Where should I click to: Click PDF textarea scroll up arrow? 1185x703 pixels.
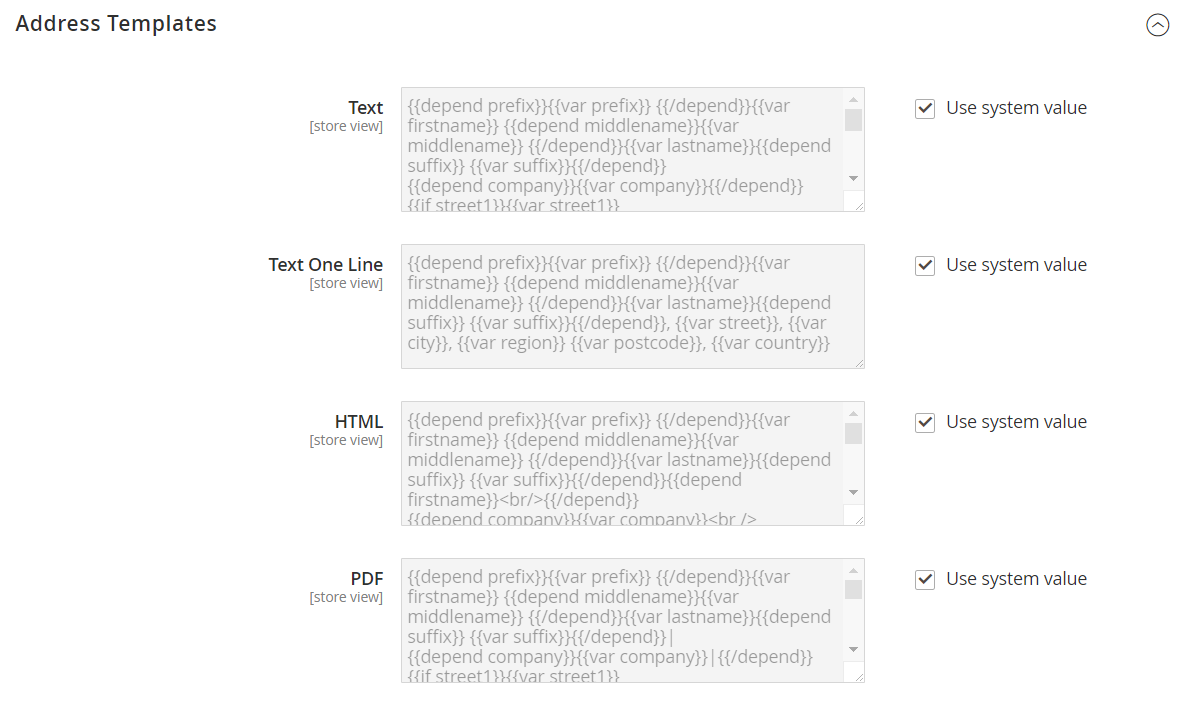(x=853, y=571)
